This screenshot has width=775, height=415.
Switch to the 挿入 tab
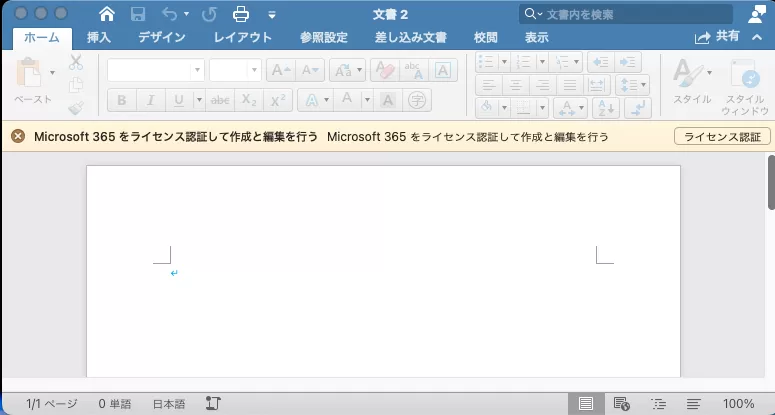click(99, 37)
